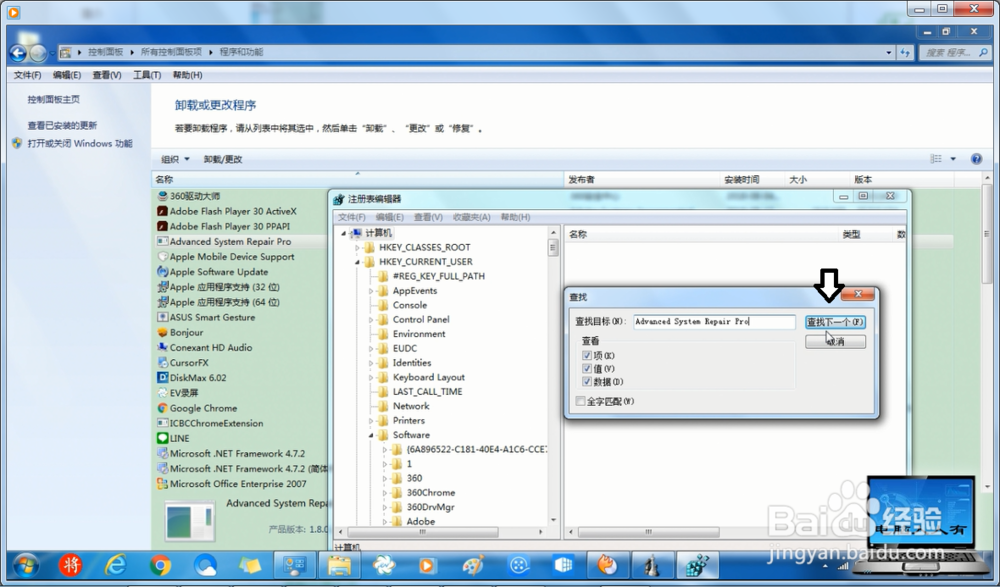Open Internet Explorer from the taskbar

(115, 565)
